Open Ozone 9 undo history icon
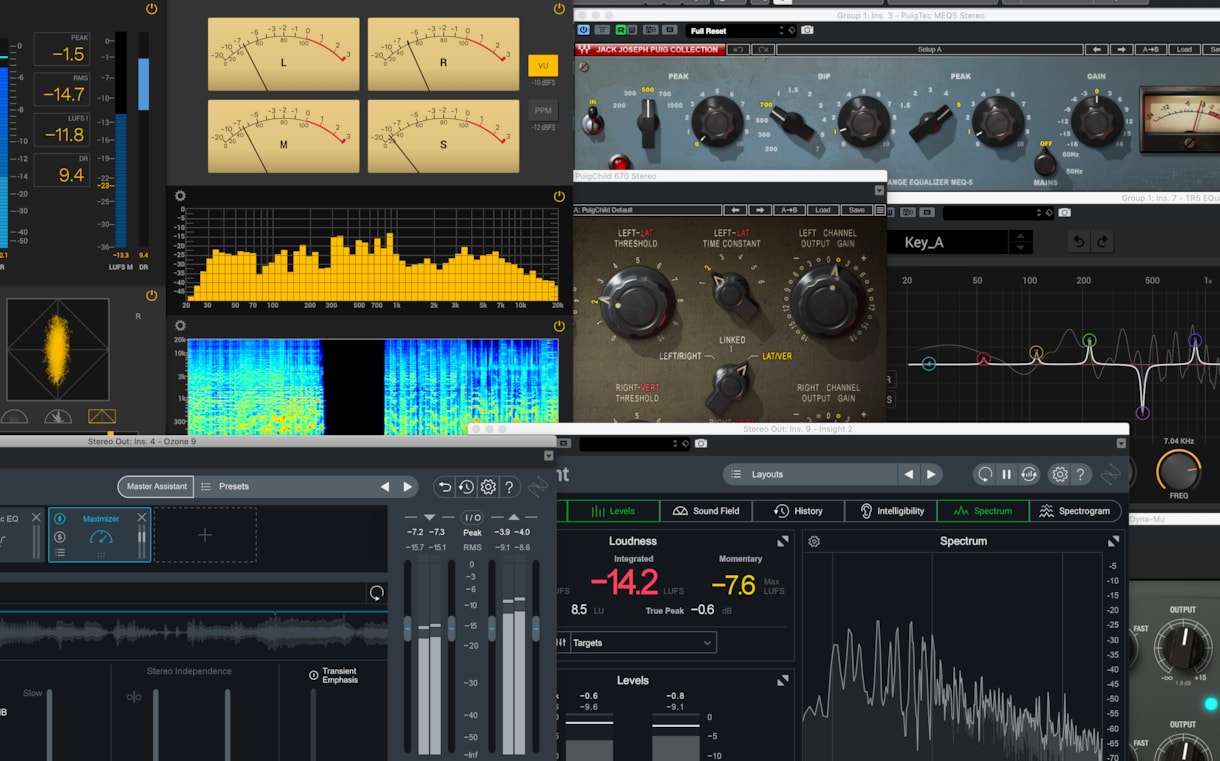The image size is (1220, 761). (466, 487)
